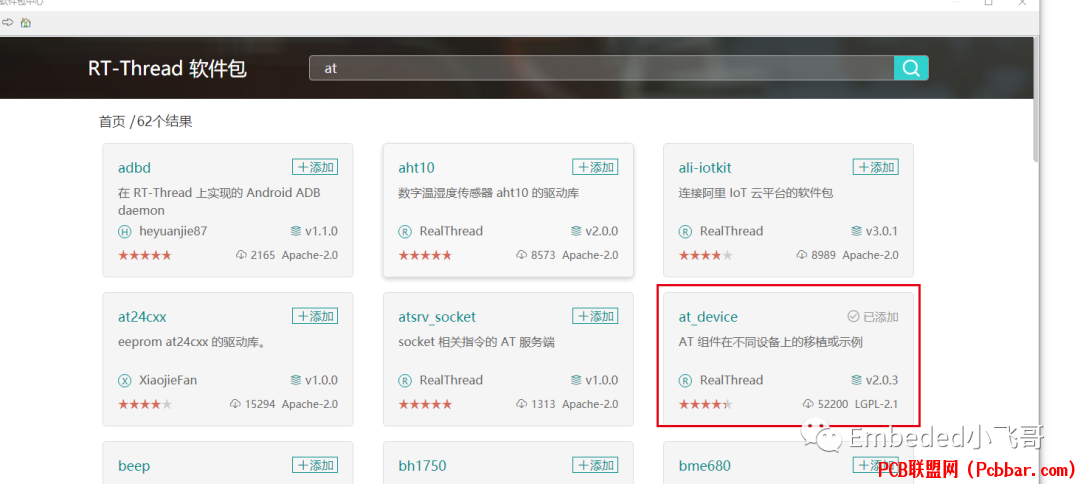Add the beep package
The width and height of the screenshot is (1080, 484).
tap(315, 465)
